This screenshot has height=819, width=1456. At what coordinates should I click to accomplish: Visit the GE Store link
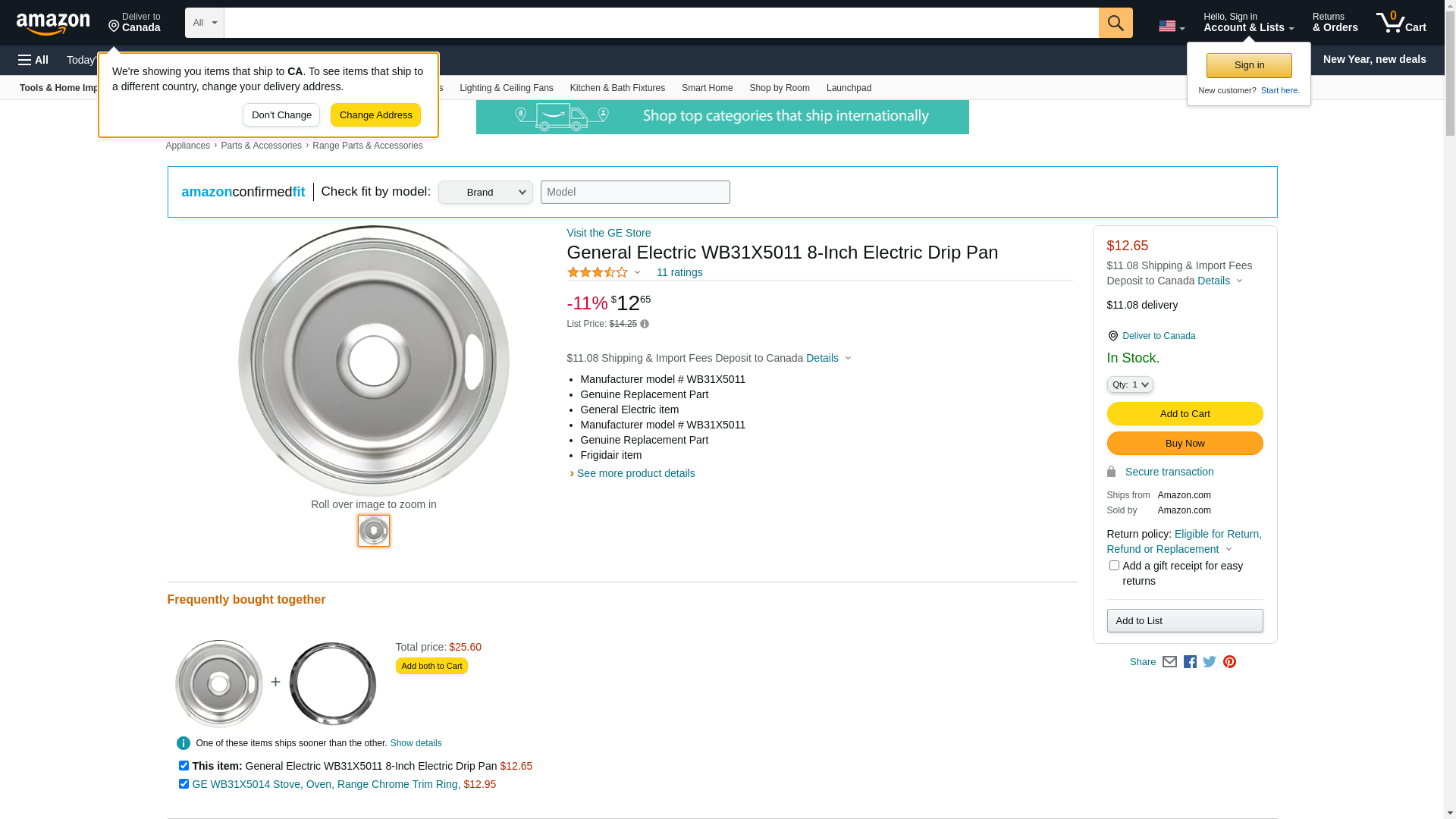(608, 233)
